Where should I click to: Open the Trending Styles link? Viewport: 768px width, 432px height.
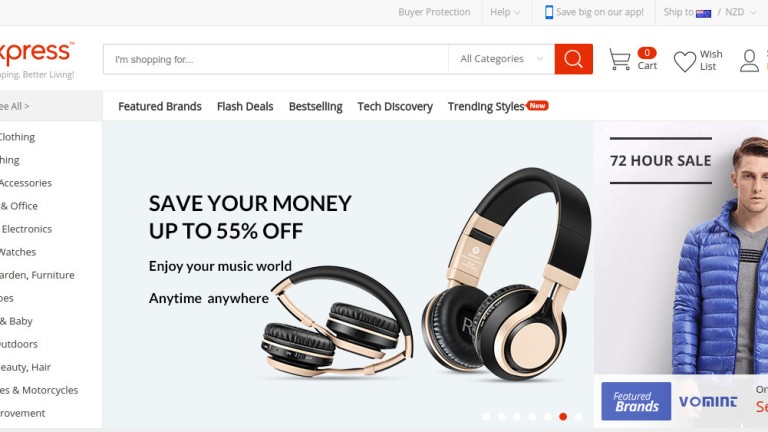tap(486, 107)
